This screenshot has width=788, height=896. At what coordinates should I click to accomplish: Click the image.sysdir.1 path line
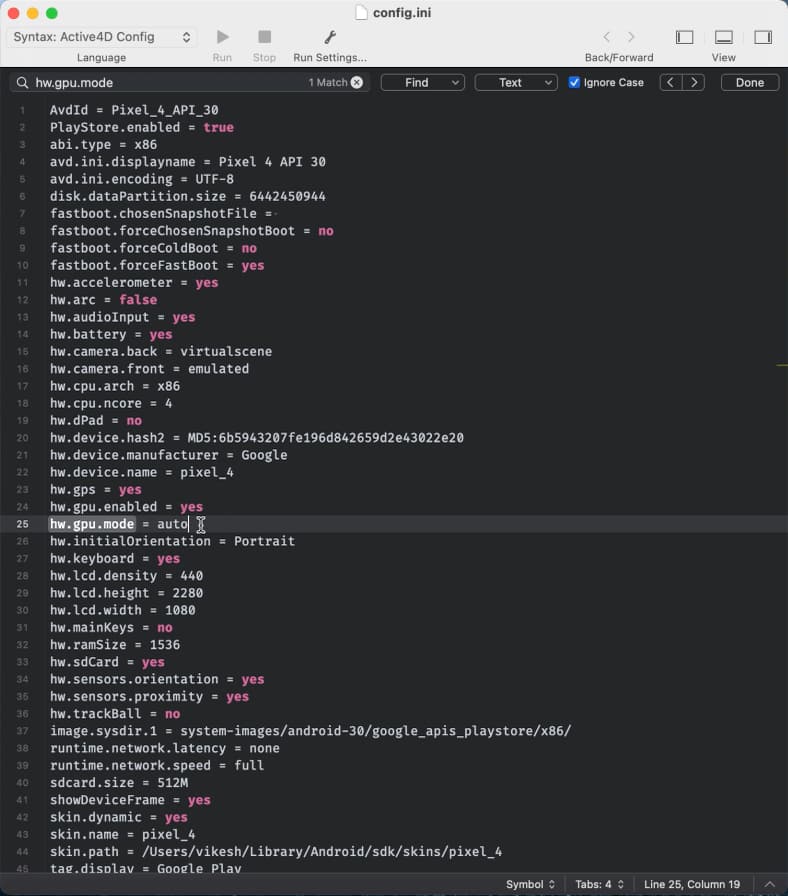[310, 731]
